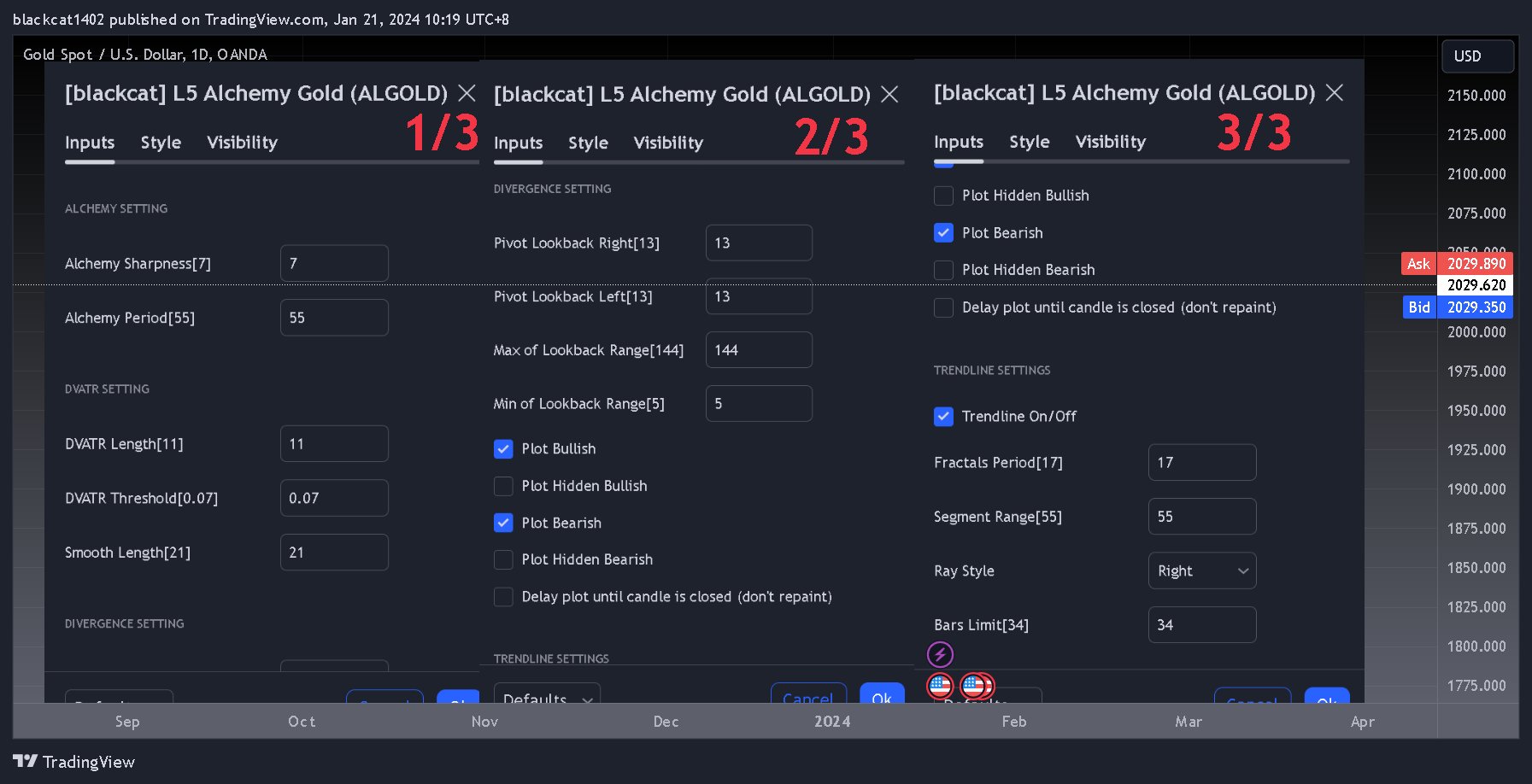Click the Alchemy Sharpness input field
The image size is (1532, 784).
(x=334, y=263)
